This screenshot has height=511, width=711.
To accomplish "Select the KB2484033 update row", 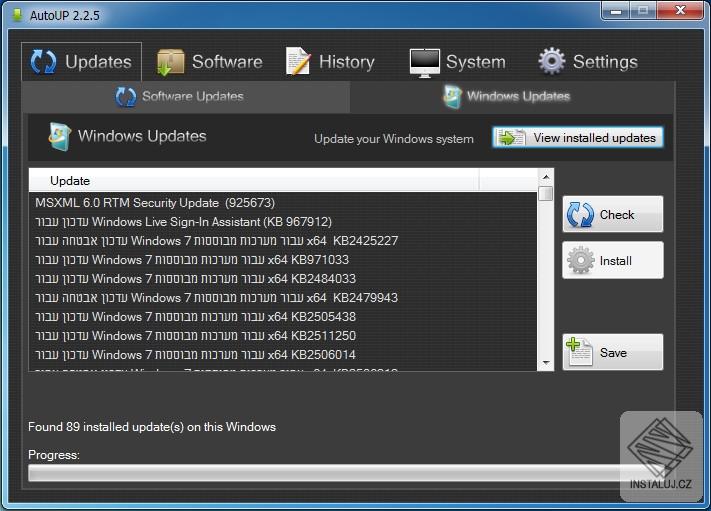I will [x=283, y=279].
